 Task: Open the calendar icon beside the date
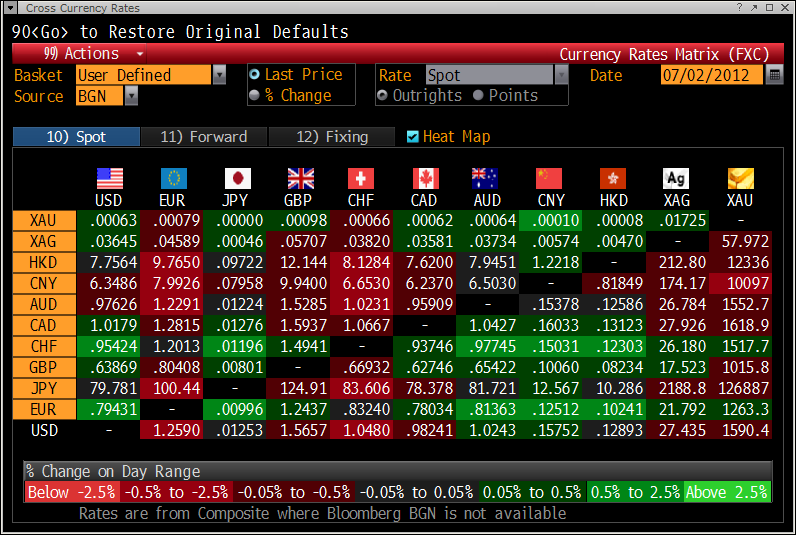click(775, 75)
